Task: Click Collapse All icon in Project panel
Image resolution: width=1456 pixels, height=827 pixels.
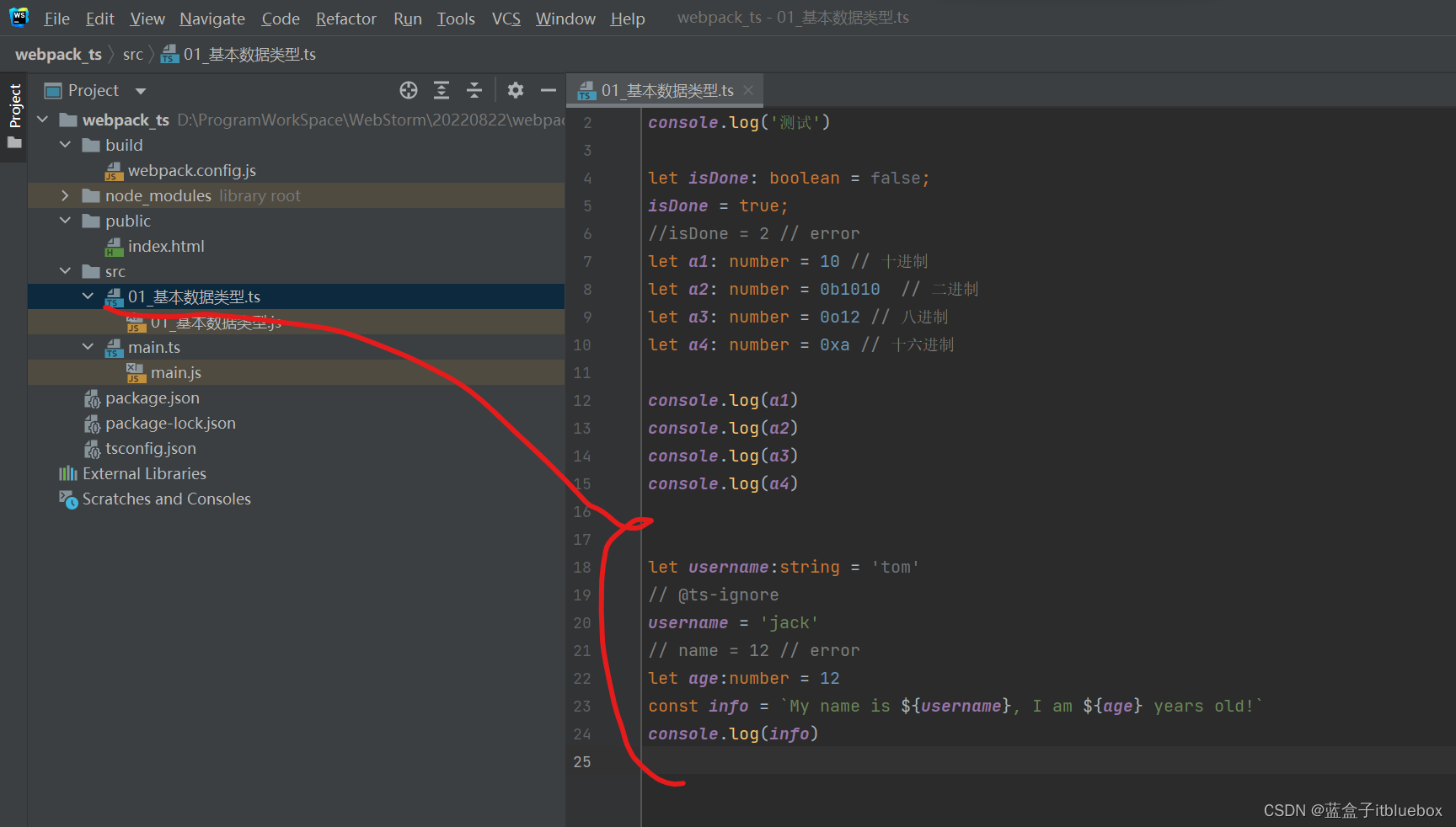Action: (474, 90)
